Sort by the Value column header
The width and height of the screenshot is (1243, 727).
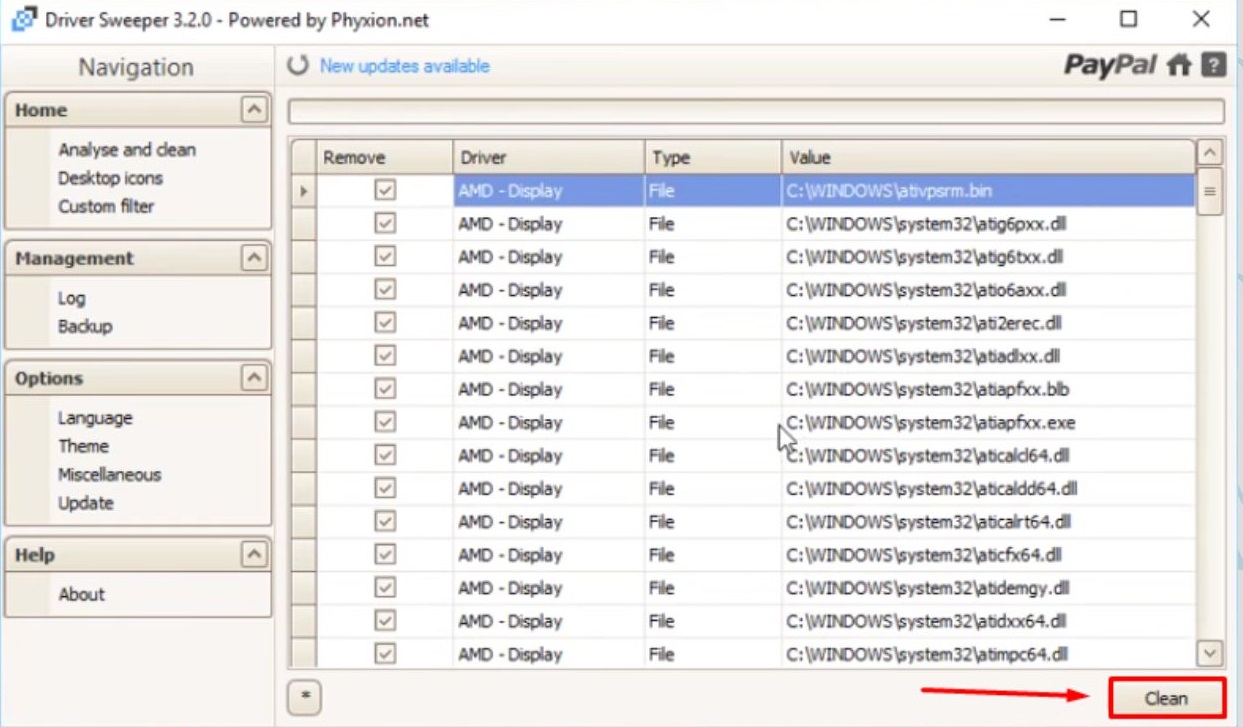point(988,157)
